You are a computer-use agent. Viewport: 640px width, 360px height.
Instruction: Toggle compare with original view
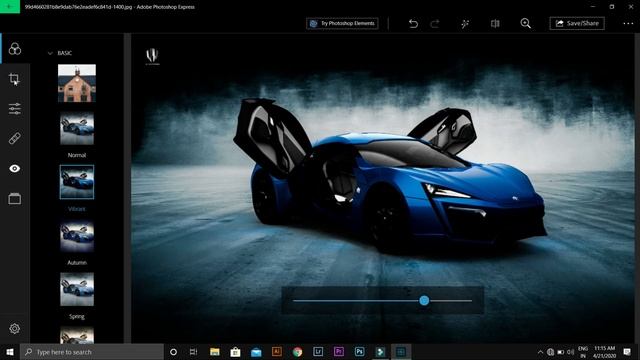coord(495,24)
